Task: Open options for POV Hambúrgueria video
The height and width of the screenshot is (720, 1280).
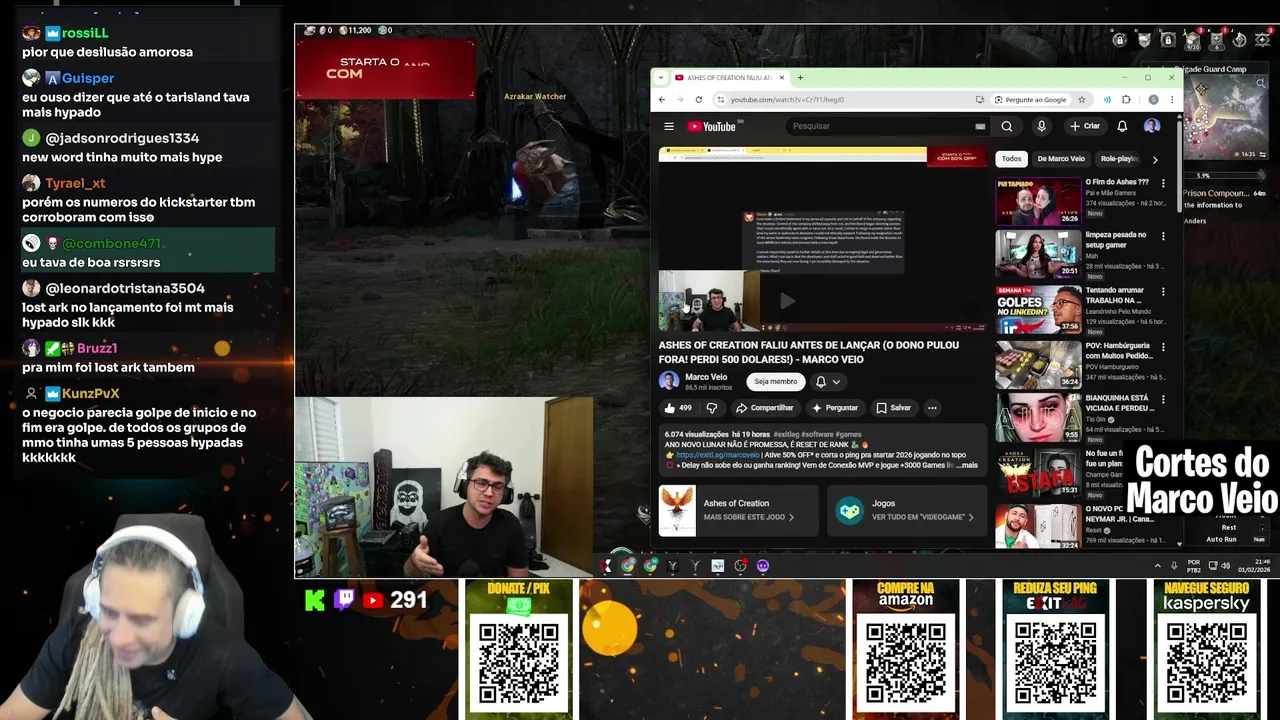Action: click(1162, 347)
